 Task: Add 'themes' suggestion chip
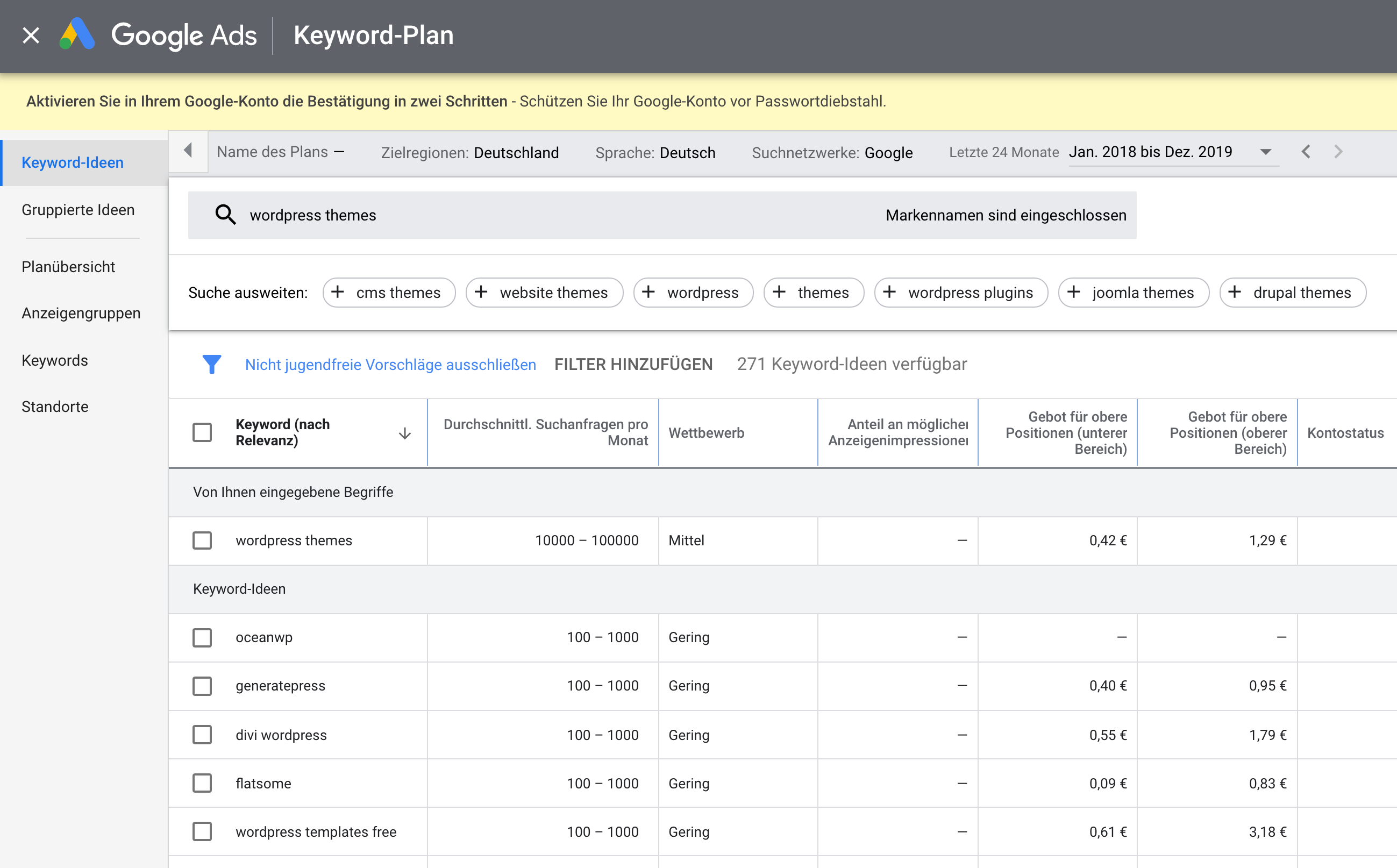click(x=814, y=293)
